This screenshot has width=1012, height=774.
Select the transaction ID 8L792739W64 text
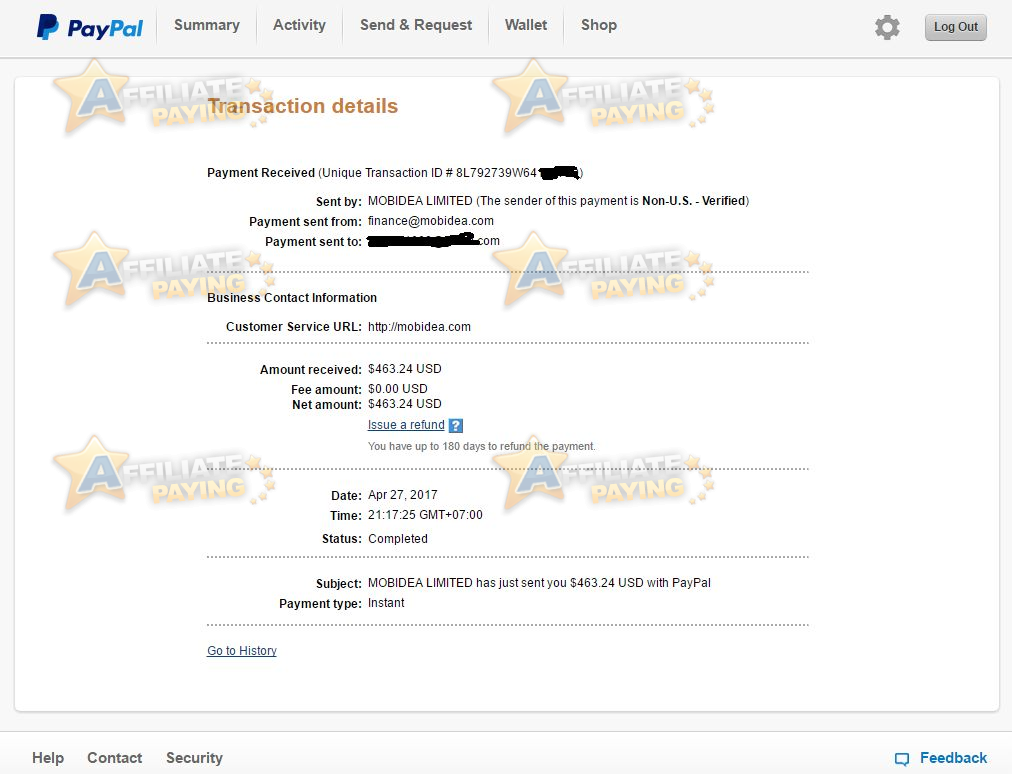pyautogui.click(x=496, y=173)
